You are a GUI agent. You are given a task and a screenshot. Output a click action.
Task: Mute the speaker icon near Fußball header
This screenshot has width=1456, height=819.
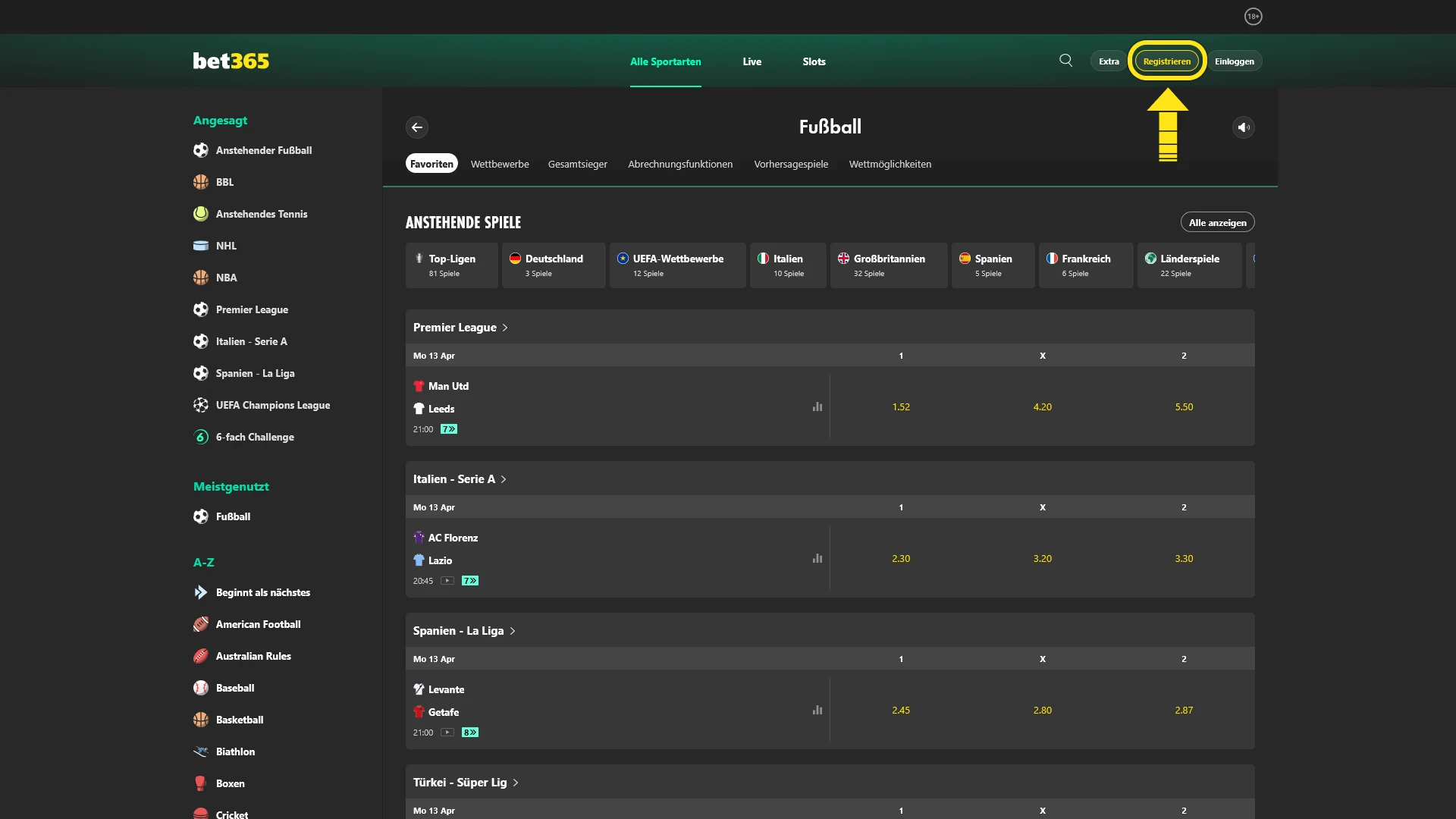click(1243, 127)
